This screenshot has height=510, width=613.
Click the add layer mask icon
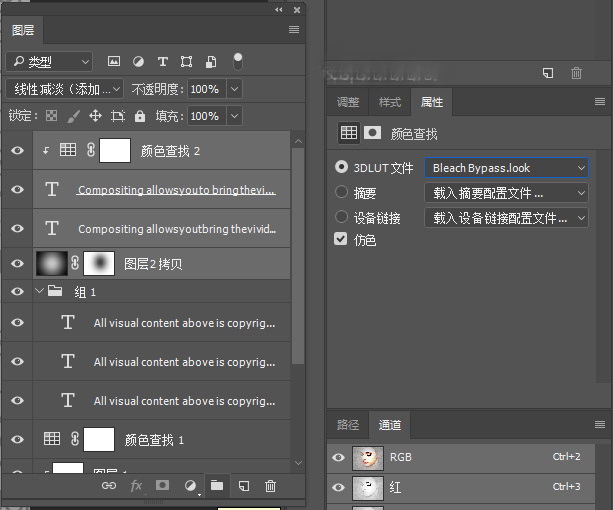[162, 486]
